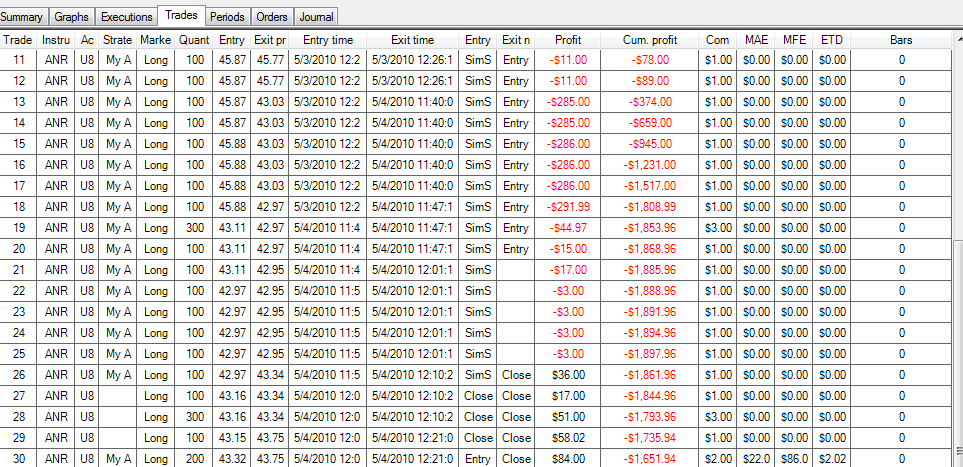963x467 pixels.
Task: Select cumulative profit -$1,897.96
Action: pos(650,354)
